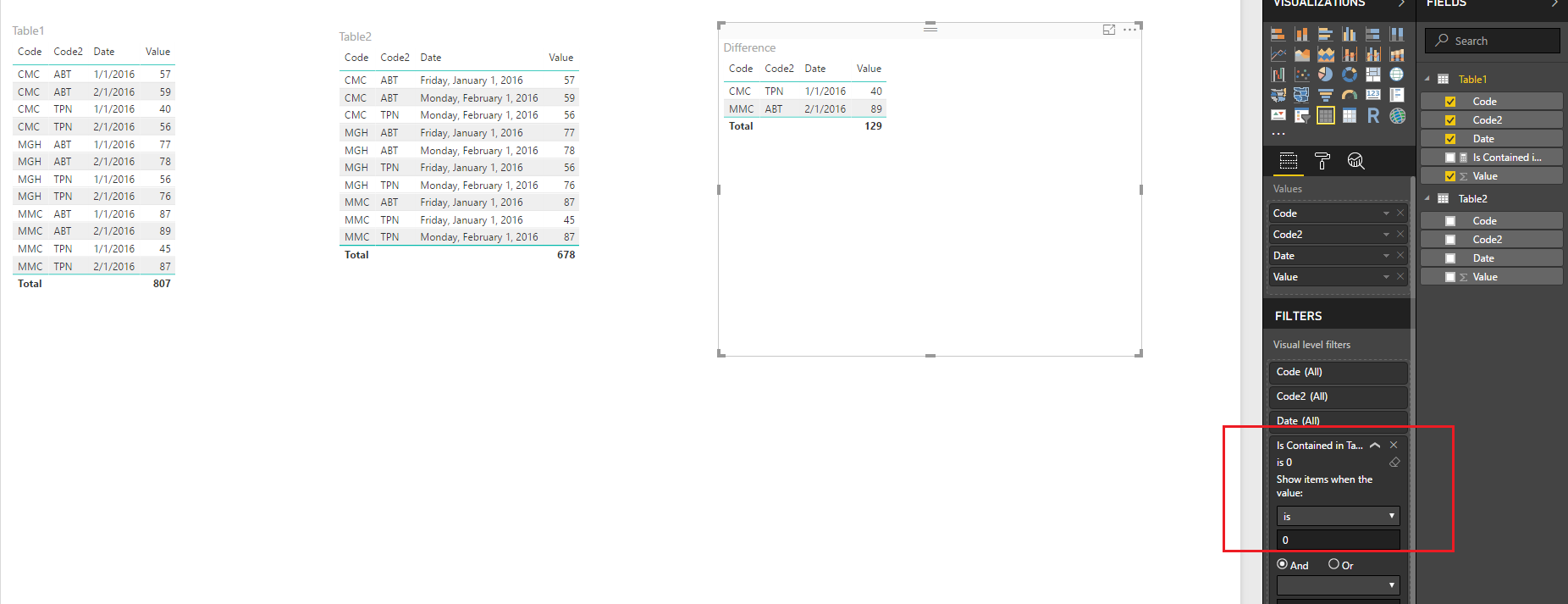Select the clustered bar chart visualization
Image resolution: width=1568 pixels, height=604 pixels.
click(1326, 34)
